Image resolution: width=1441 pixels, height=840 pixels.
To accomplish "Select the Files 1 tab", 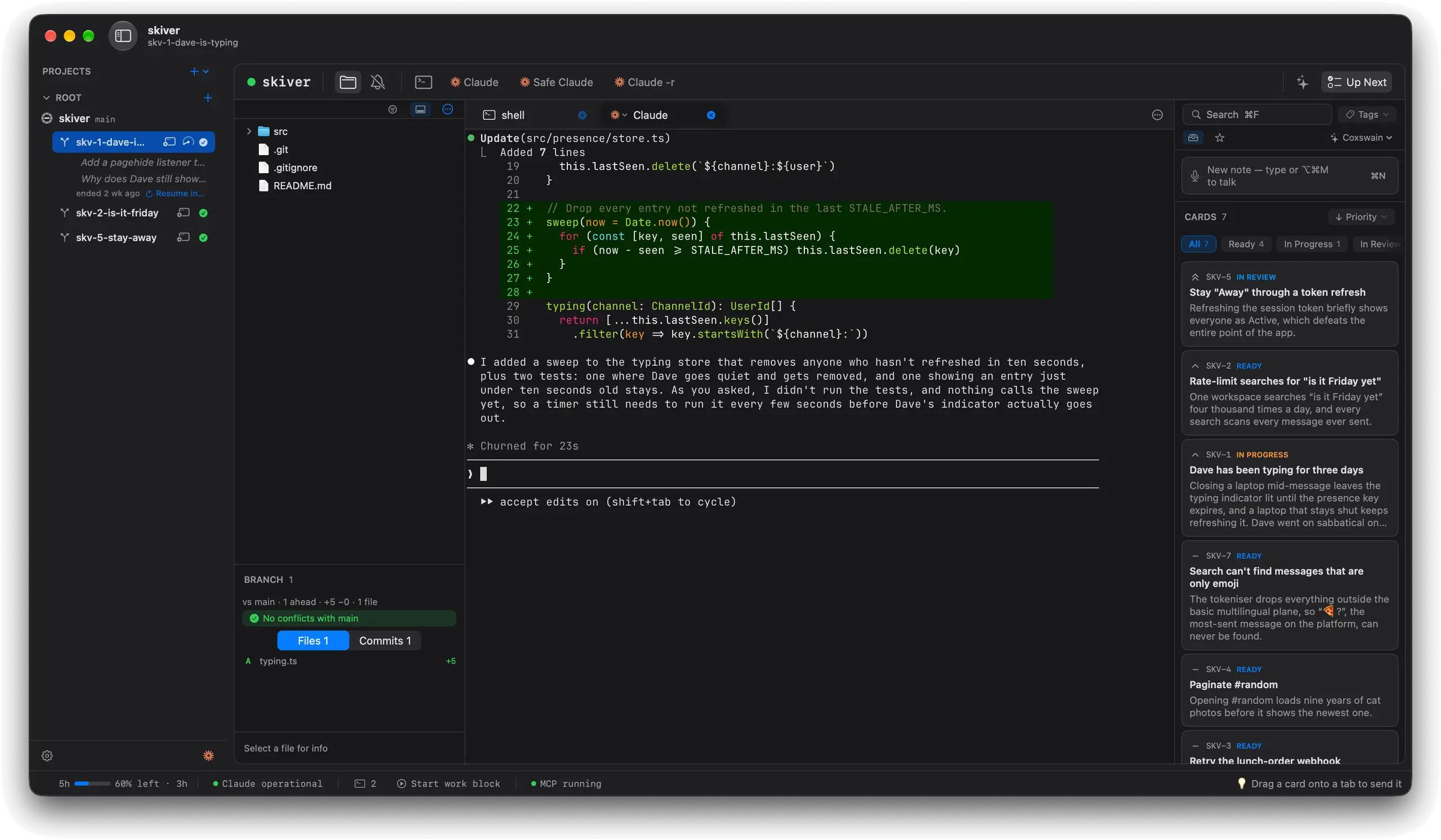I will click(313, 641).
